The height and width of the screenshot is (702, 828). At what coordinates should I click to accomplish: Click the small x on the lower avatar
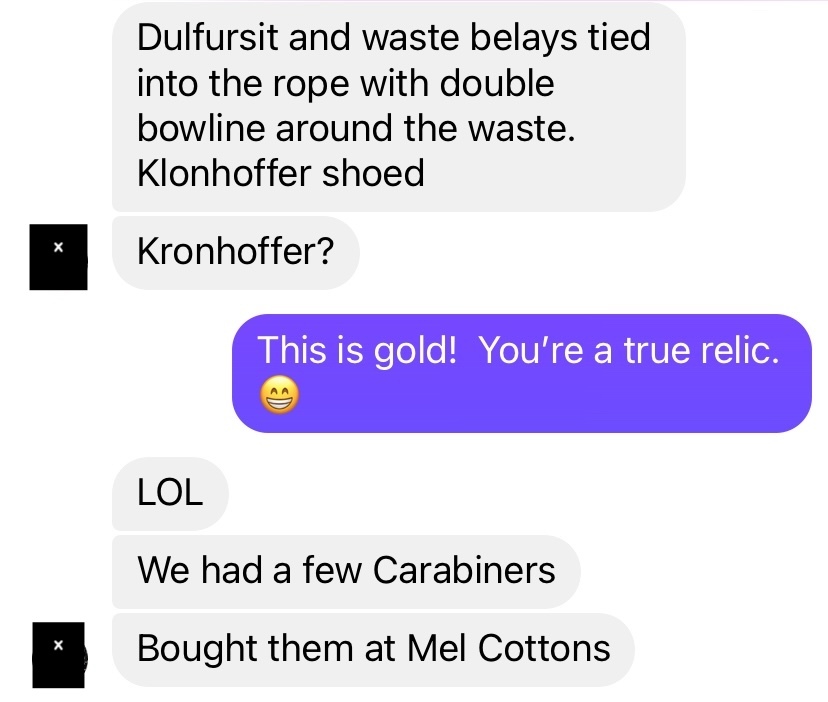(x=58, y=644)
